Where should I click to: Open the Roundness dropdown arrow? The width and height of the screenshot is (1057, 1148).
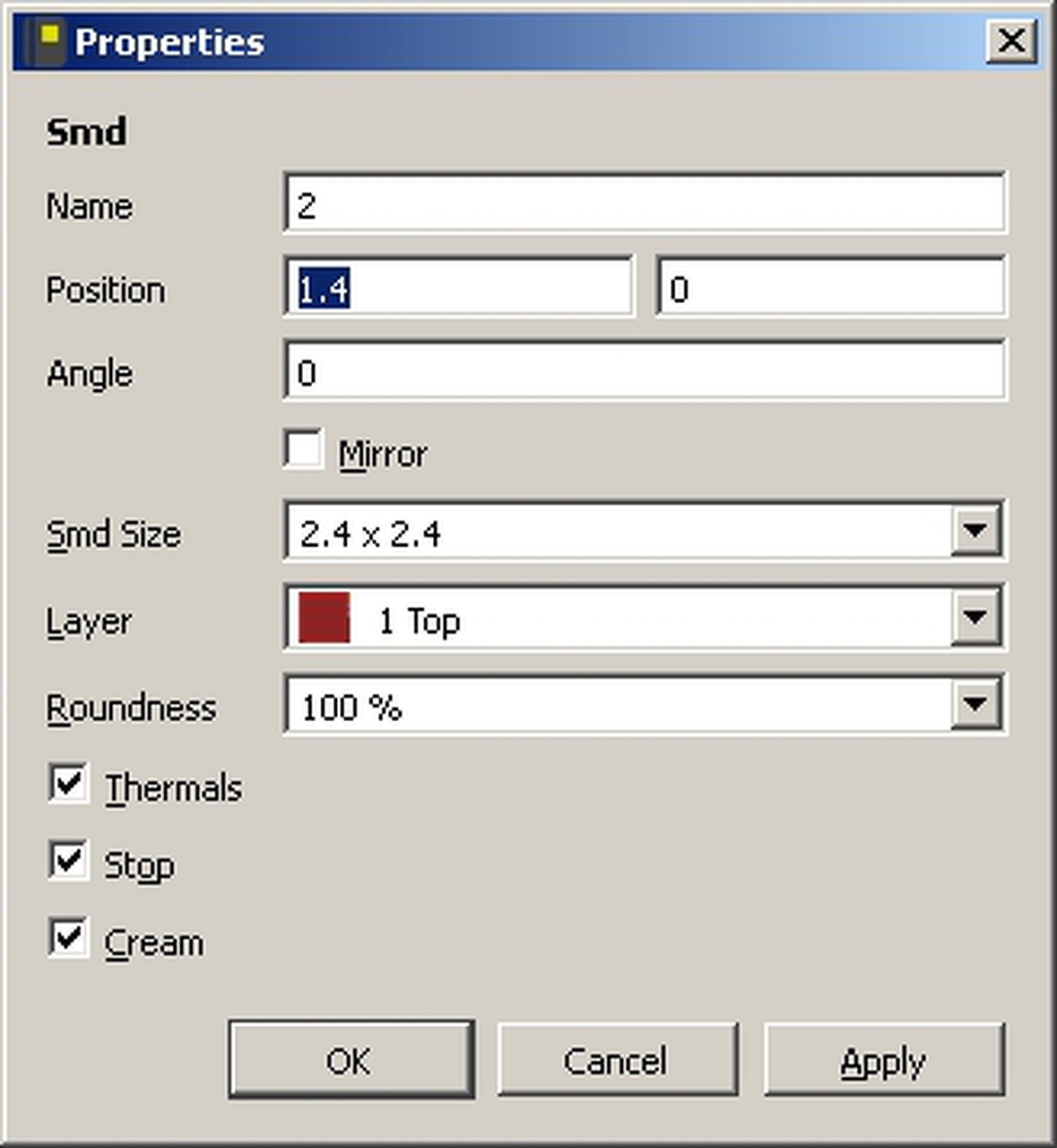pyautogui.click(x=975, y=705)
